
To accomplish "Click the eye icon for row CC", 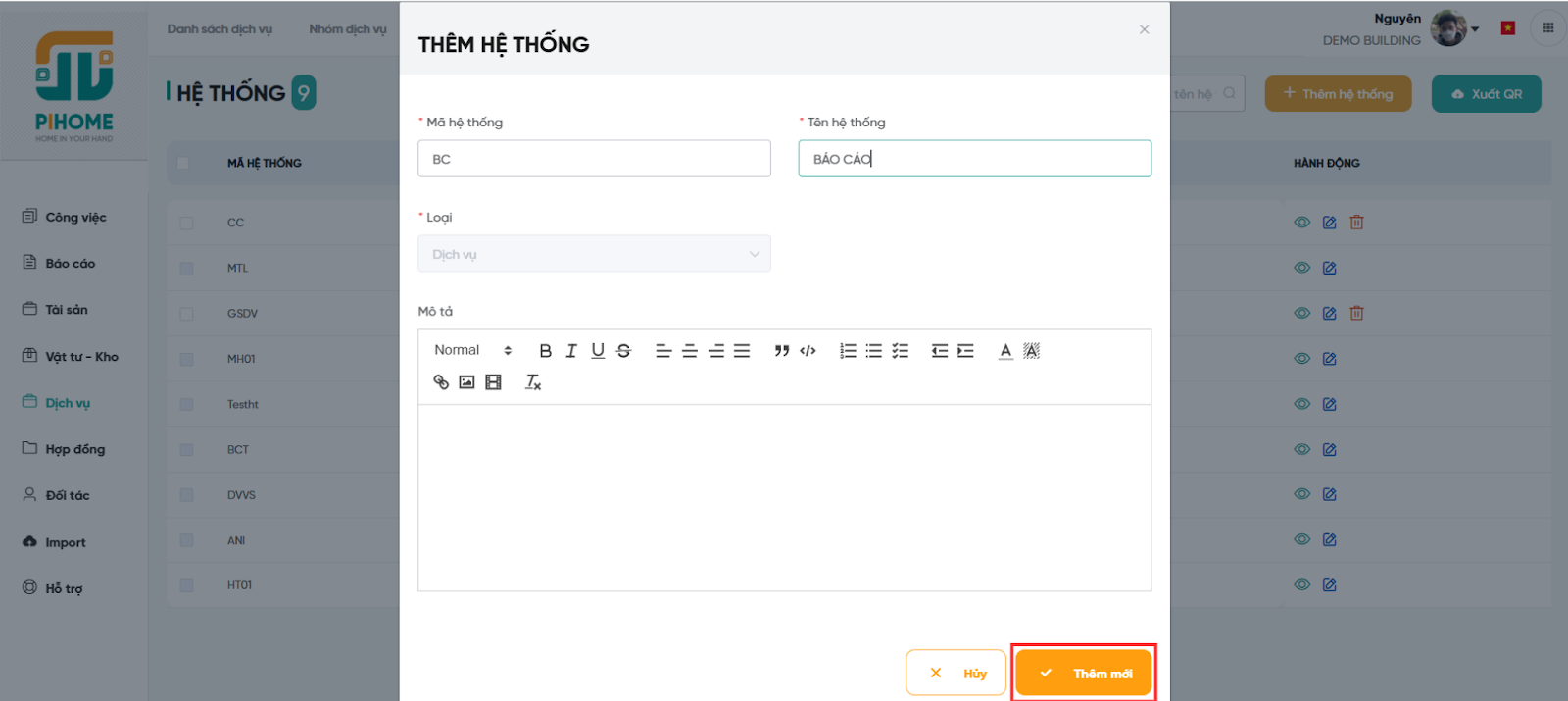I will pyautogui.click(x=1301, y=223).
